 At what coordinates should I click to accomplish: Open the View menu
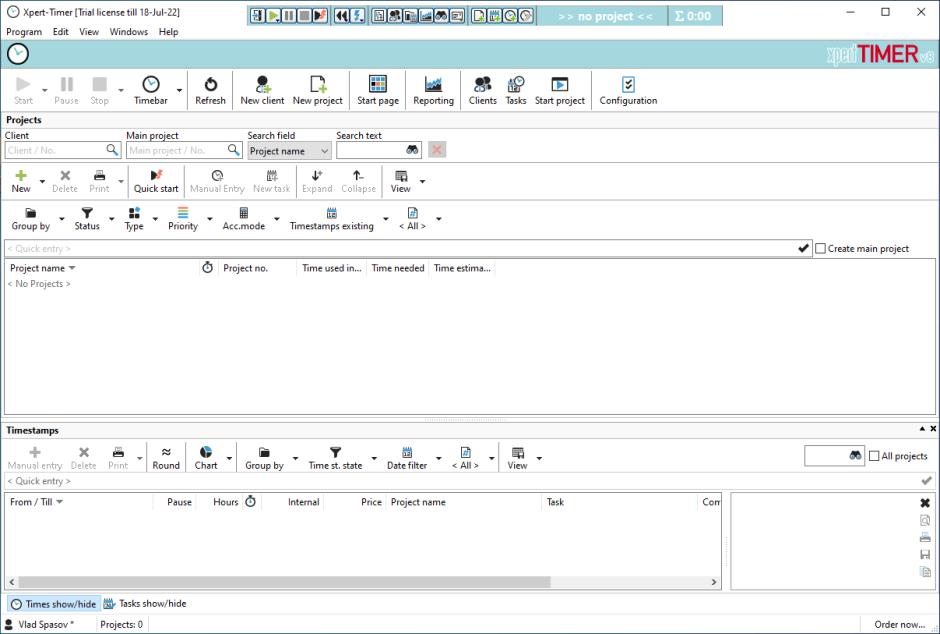89,32
